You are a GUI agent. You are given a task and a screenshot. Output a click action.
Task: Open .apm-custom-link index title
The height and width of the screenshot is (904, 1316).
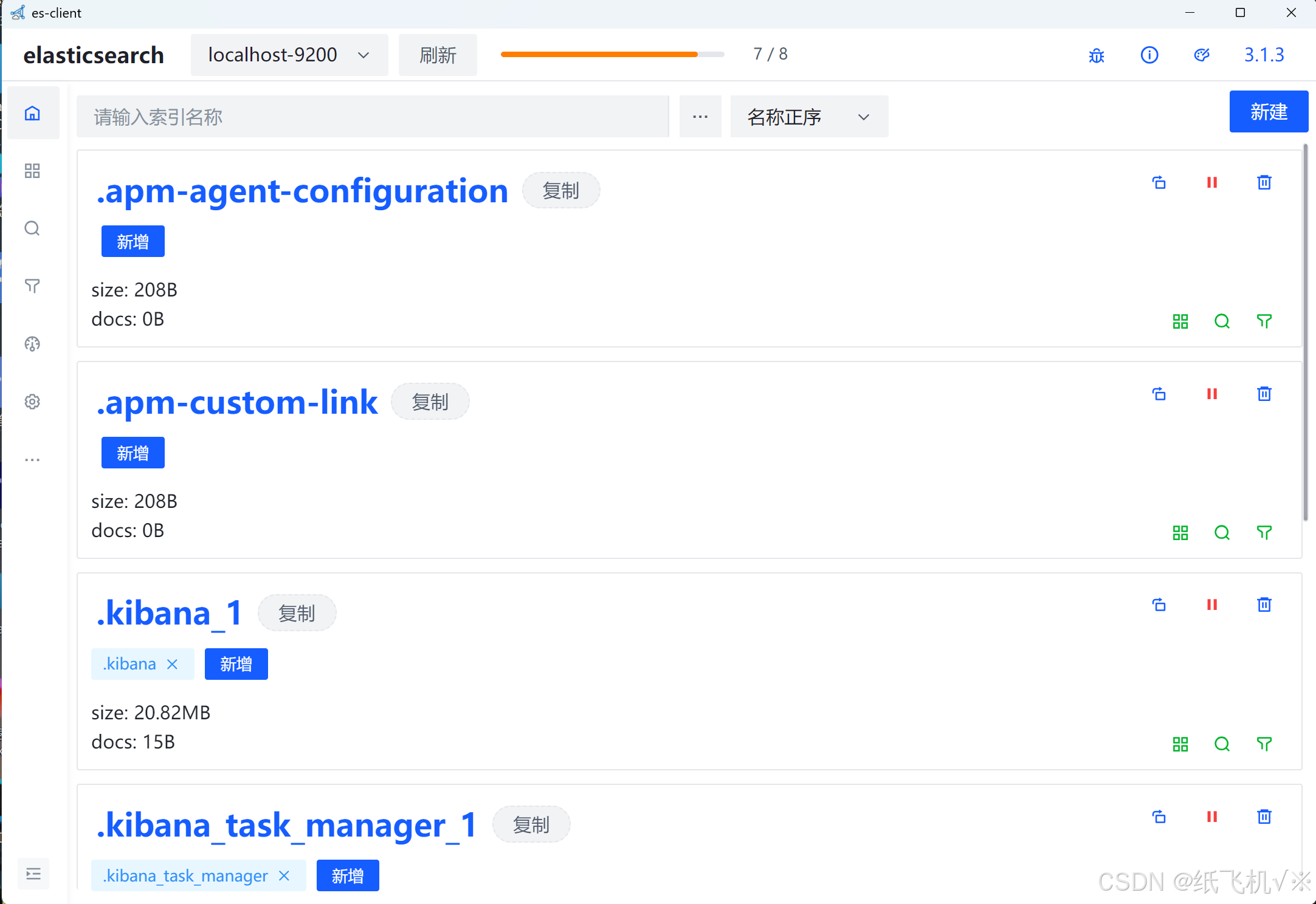click(x=237, y=403)
